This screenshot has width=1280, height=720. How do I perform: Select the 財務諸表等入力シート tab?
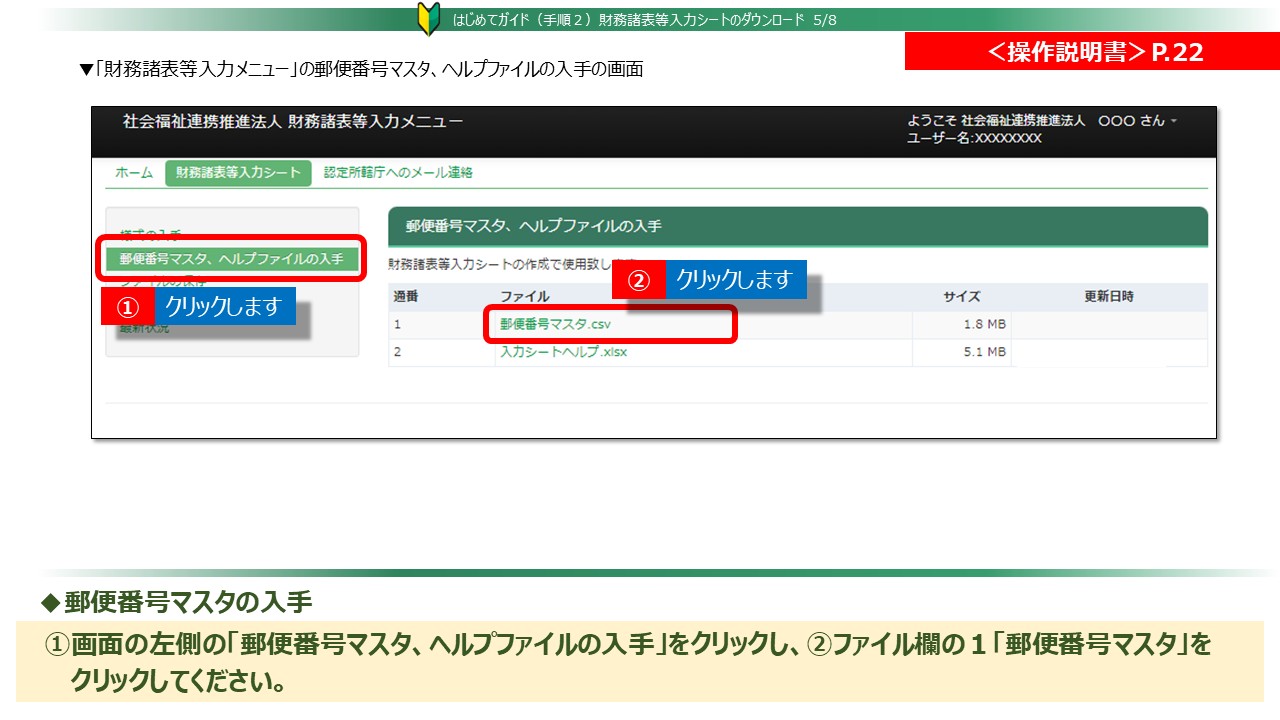[238, 173]
